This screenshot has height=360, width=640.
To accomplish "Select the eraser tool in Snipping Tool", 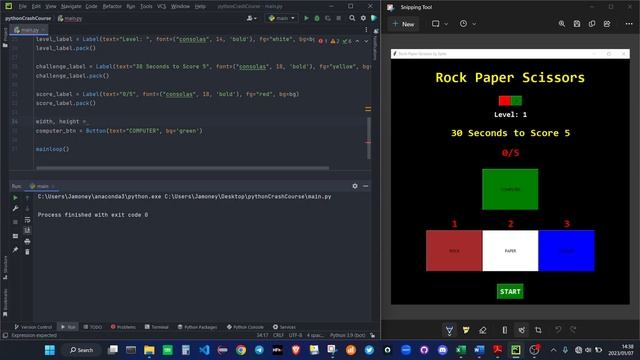I will (x=482, y=330).
